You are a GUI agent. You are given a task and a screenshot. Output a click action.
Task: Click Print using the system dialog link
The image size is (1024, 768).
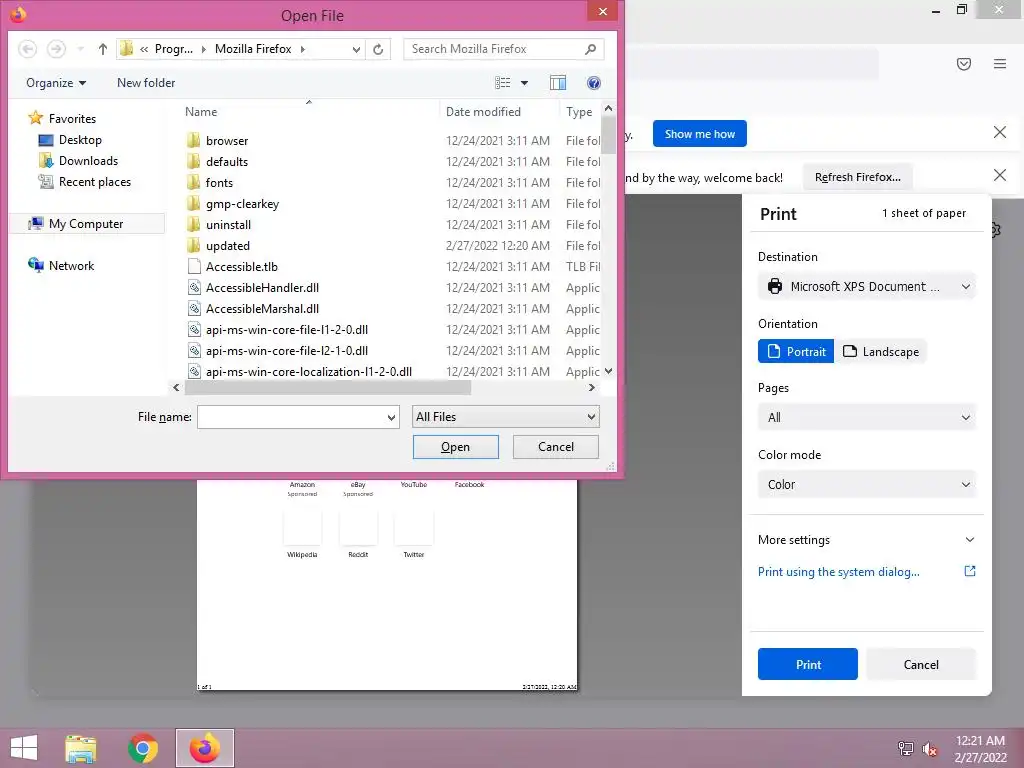pos(839,571)
